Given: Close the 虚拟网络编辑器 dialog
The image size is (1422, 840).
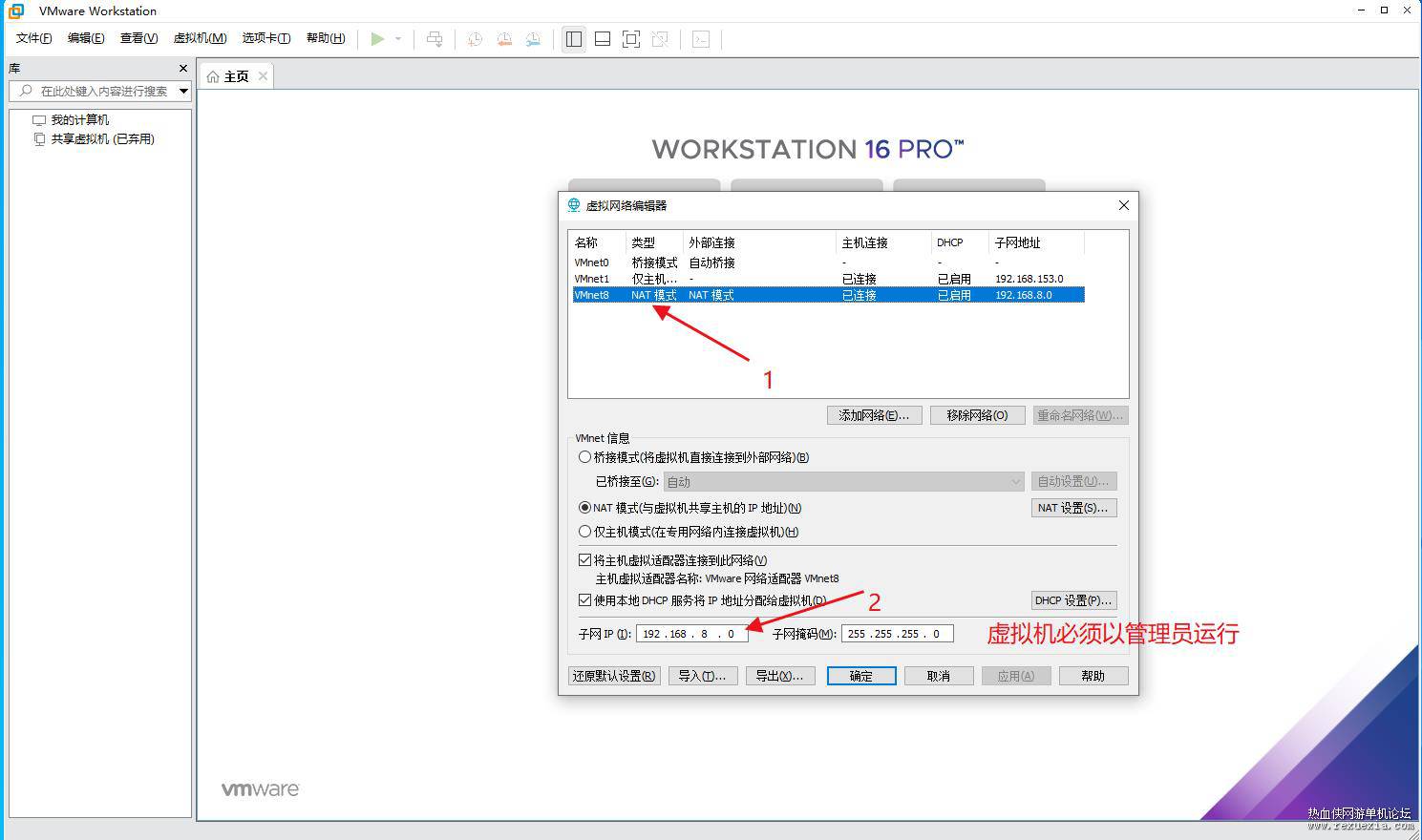Looking at the screenshot, I should point(1123,205).
